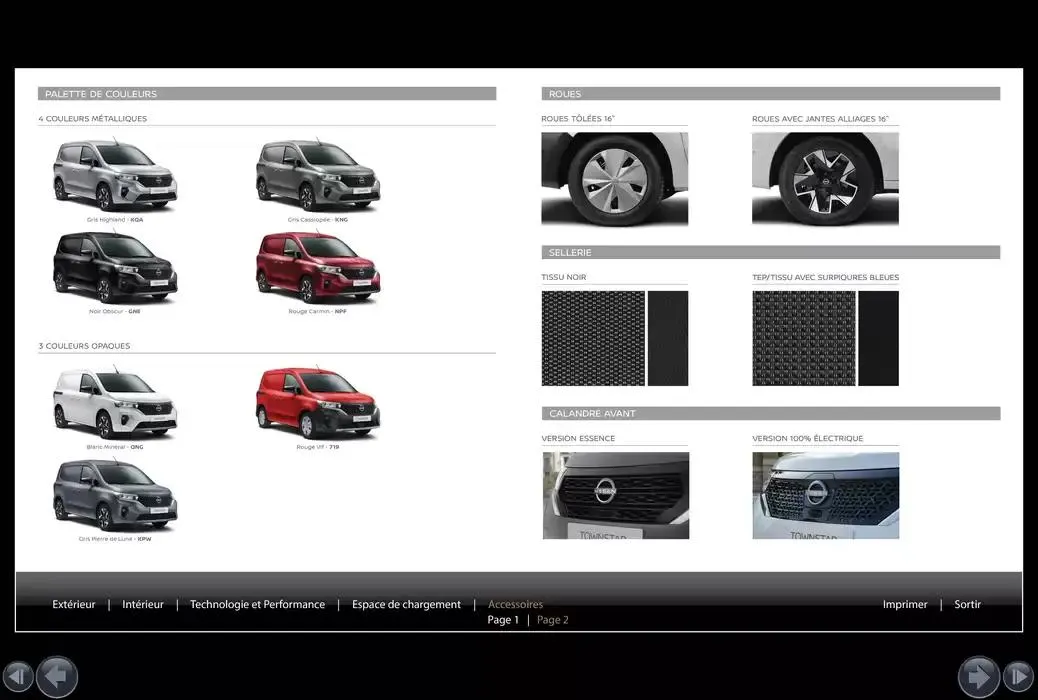
Task: Click the Imprimer button
Action: pyautogui.click(x=904, y=604)
